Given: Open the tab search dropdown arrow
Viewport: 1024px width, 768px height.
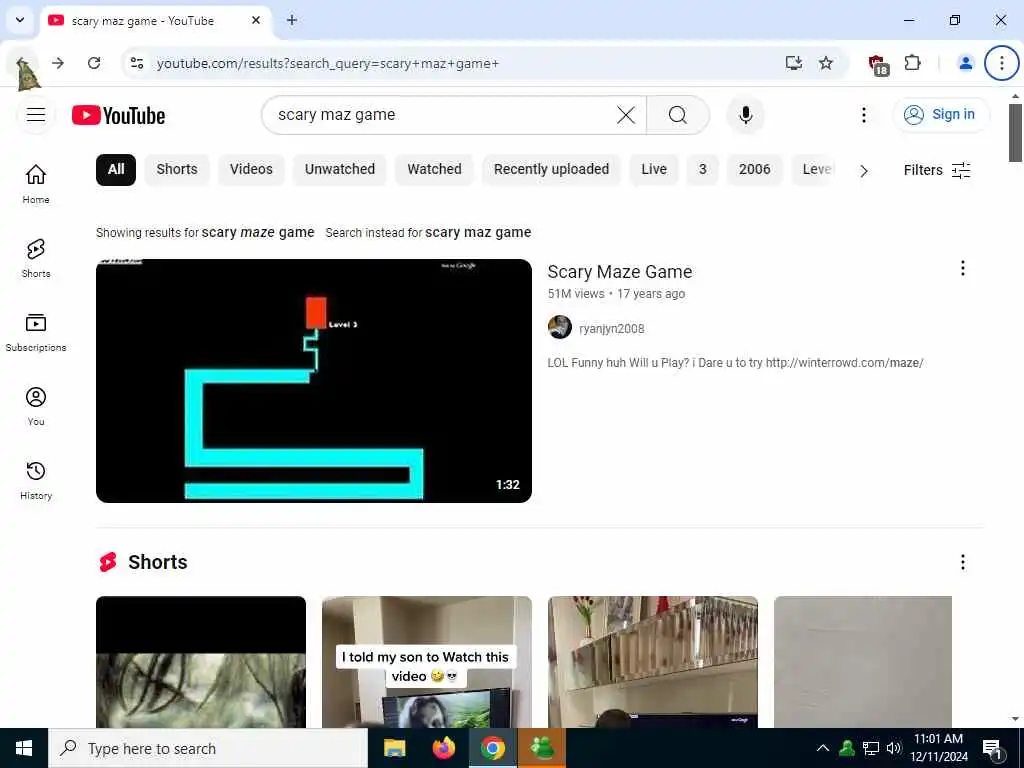Looking at the screenshot, I should pyautogui.click(x=20, y=20).
